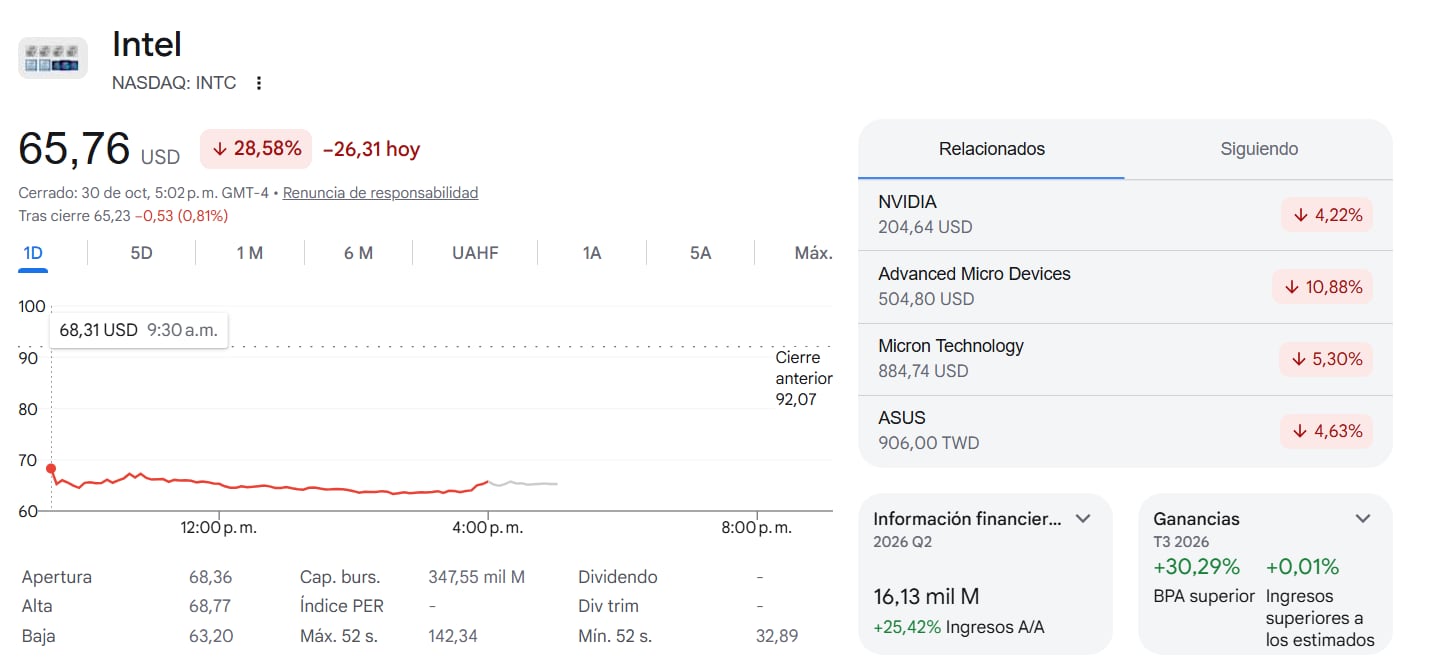Image resolution: width=1451 pixels, height=671 pixels.
Task: Click the +0,01% Ingresos superiores value
Action: [1302, 567]
